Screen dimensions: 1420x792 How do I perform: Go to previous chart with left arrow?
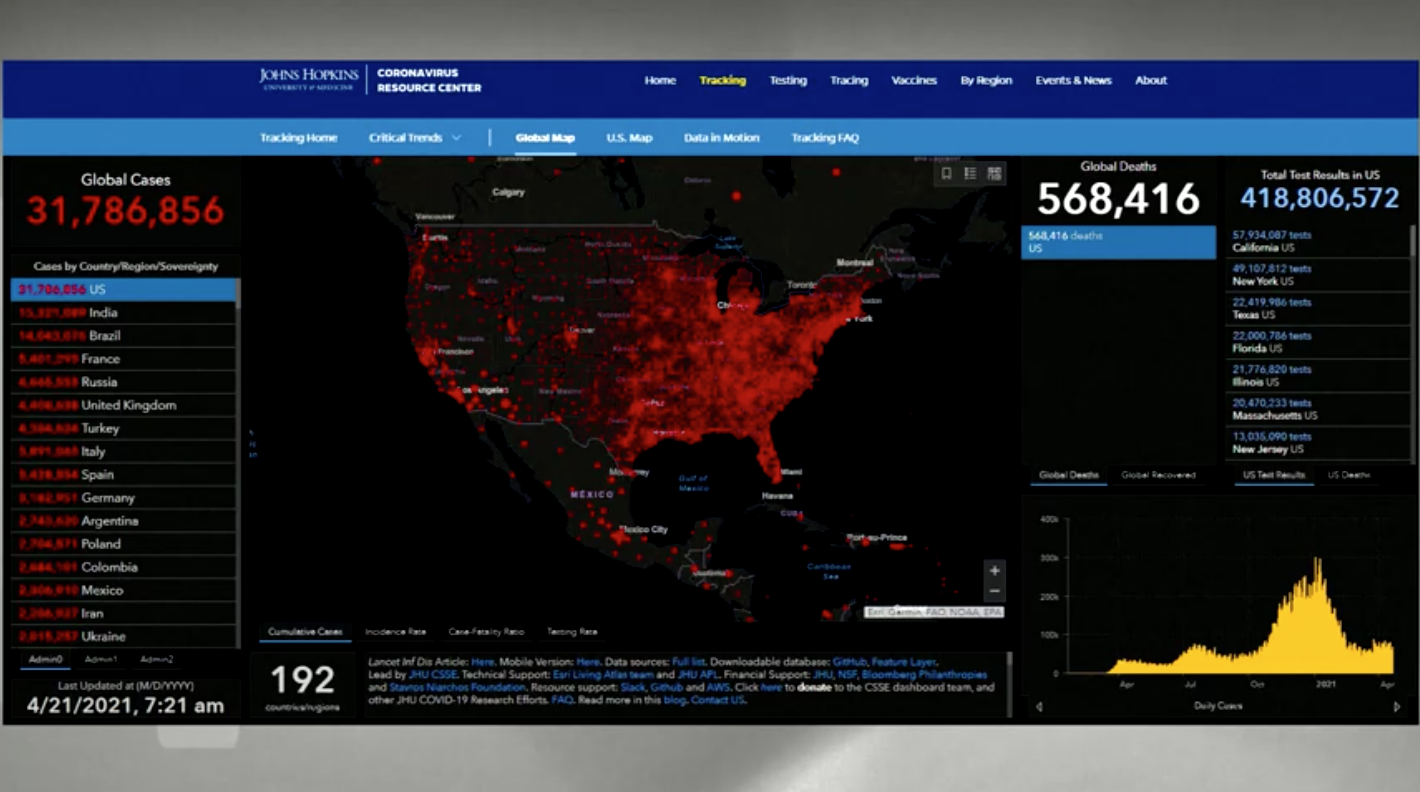1038,707
